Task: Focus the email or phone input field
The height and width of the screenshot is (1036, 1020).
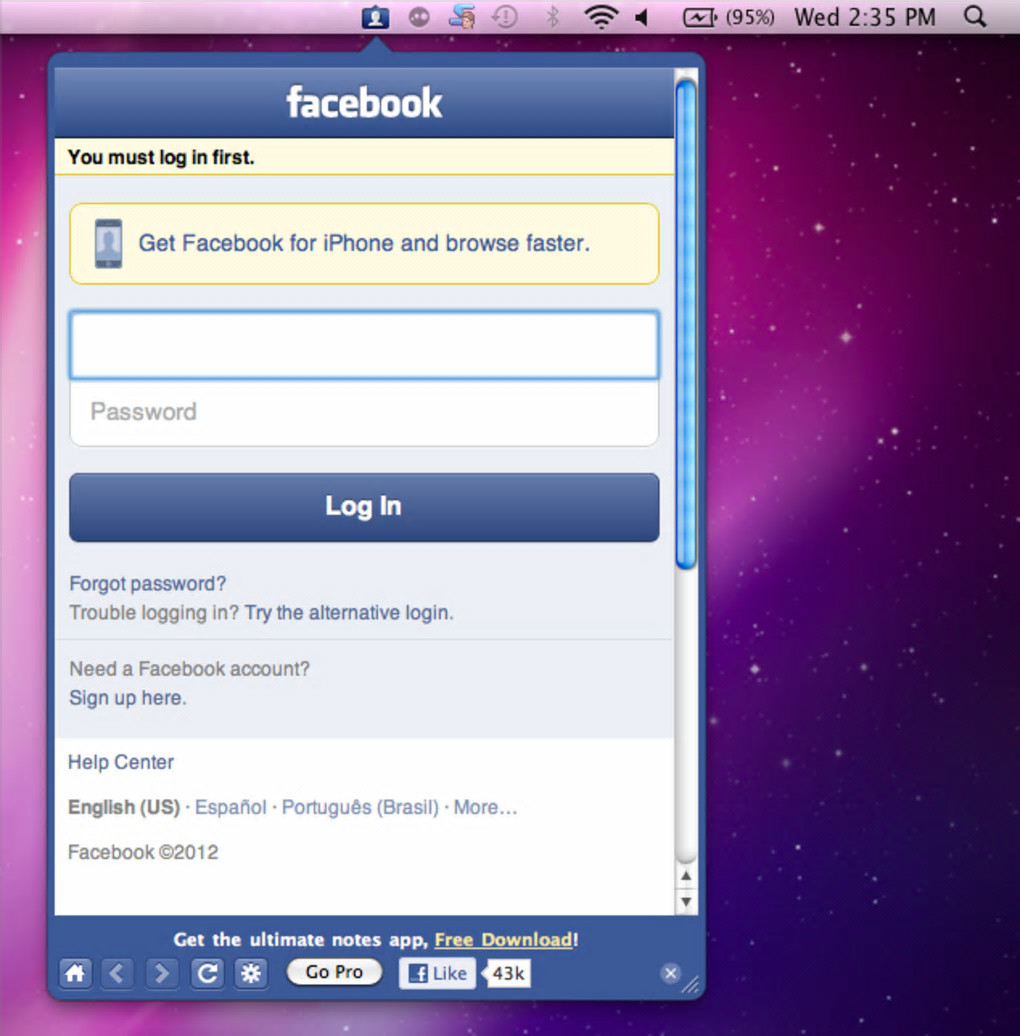Action: (x=364, y=345)
